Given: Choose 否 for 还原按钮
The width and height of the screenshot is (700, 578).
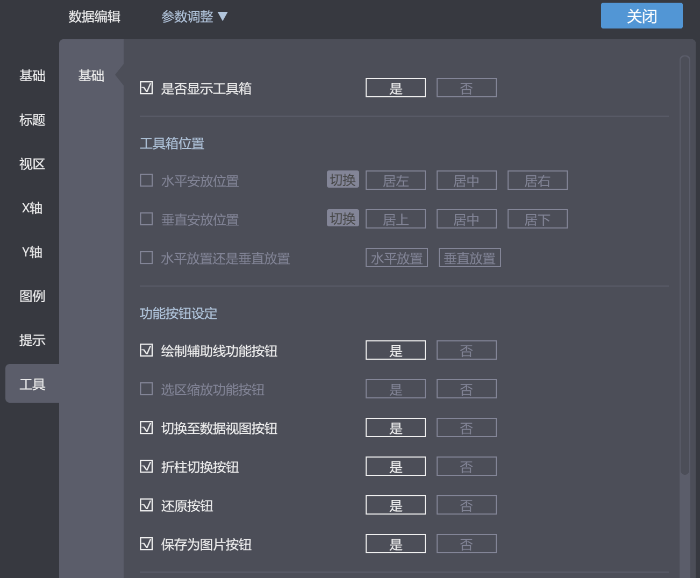Looking at the screenshot, I should coord(467,505).
